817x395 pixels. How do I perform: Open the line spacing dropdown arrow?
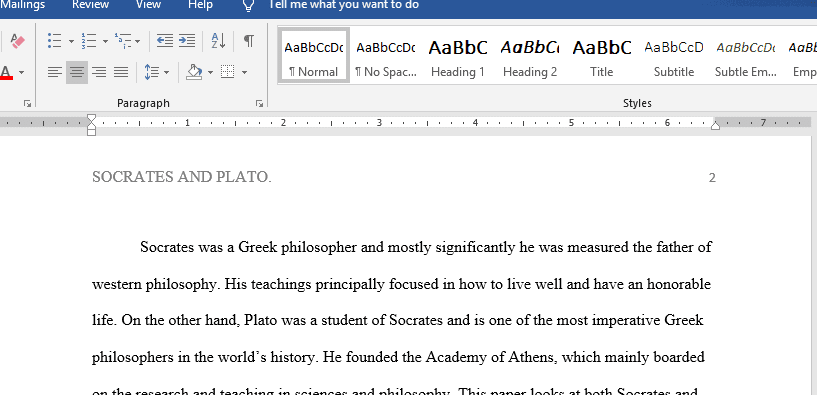pyautogui.click(x=166, y=72)
